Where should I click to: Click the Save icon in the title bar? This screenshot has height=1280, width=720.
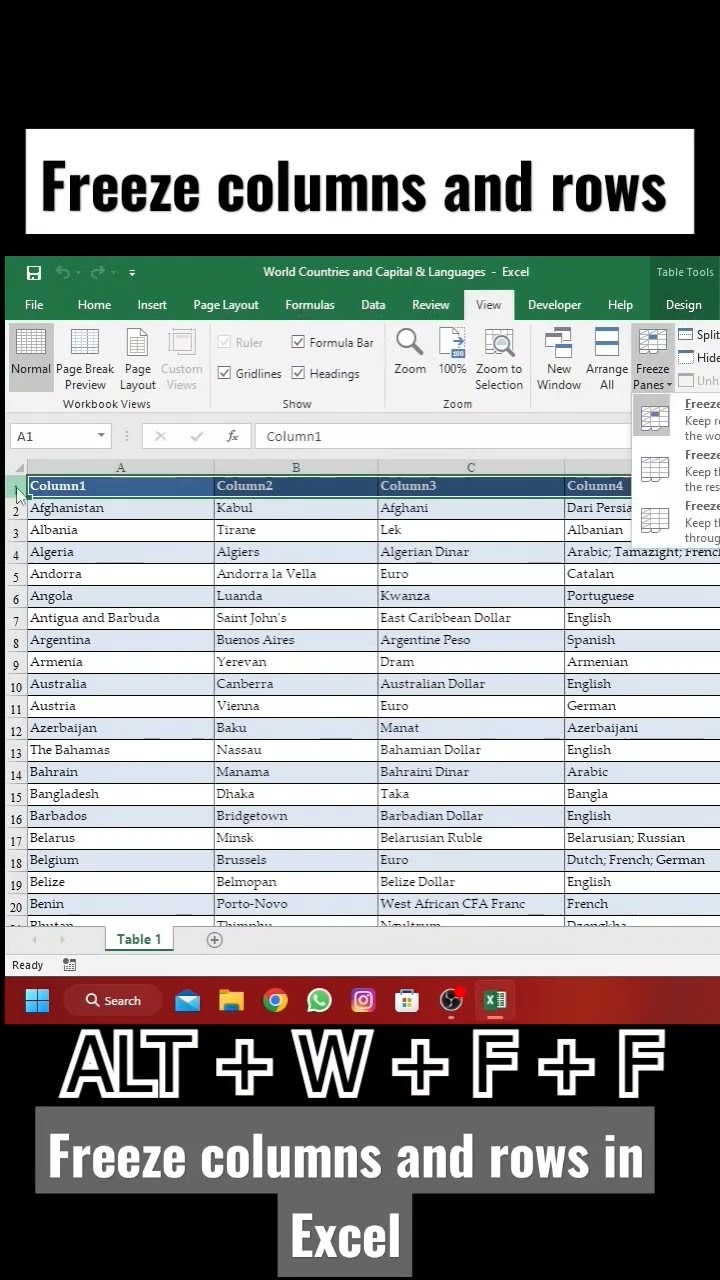coord(34,272)
